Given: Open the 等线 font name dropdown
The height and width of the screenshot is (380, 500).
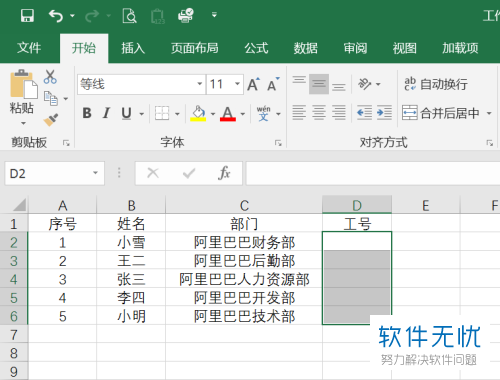Looking at the screenshot, I should tap(199, 84).
